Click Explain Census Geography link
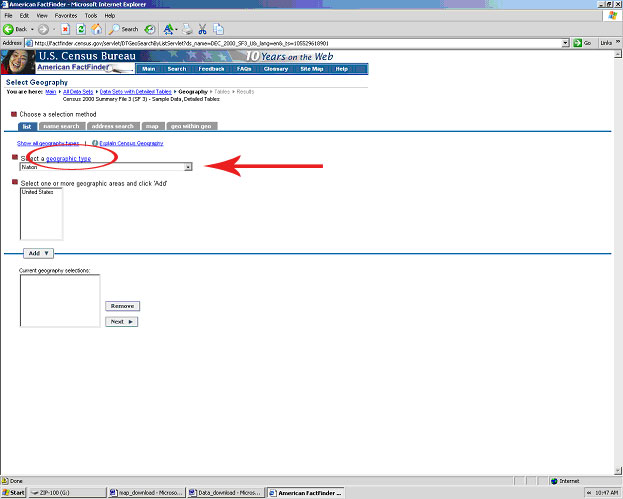Image resolution: width=623 pixels, height=499 pixels. [x=131, y=143]
